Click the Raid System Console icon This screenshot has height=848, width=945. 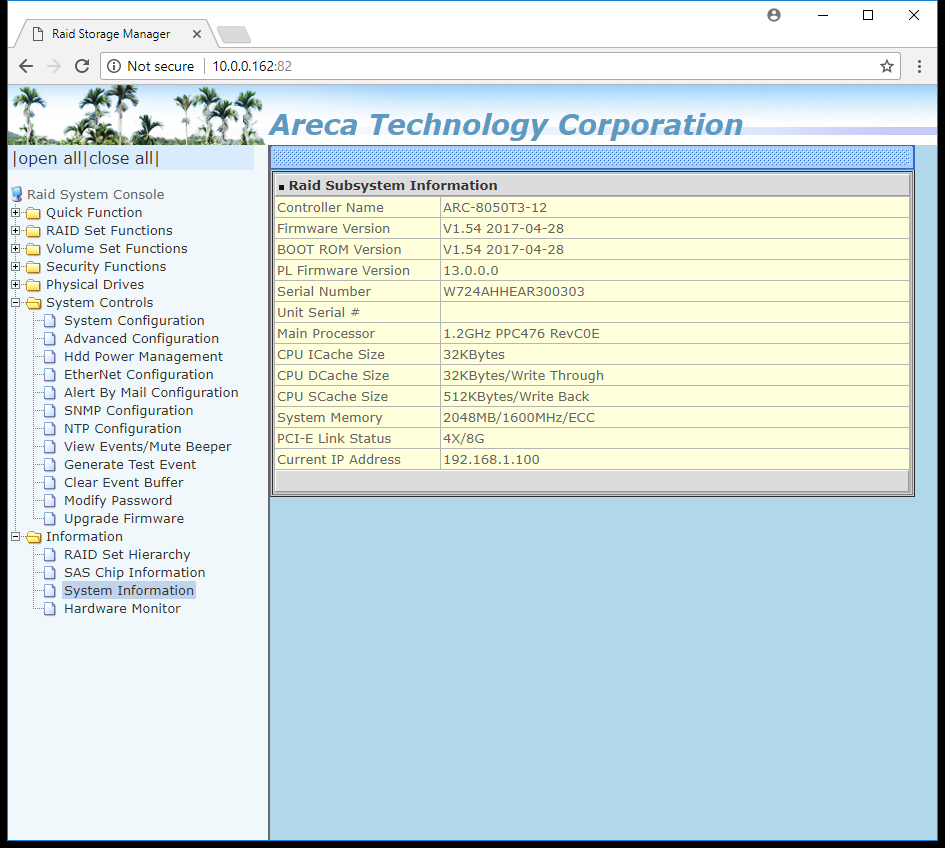coord(17,194)
